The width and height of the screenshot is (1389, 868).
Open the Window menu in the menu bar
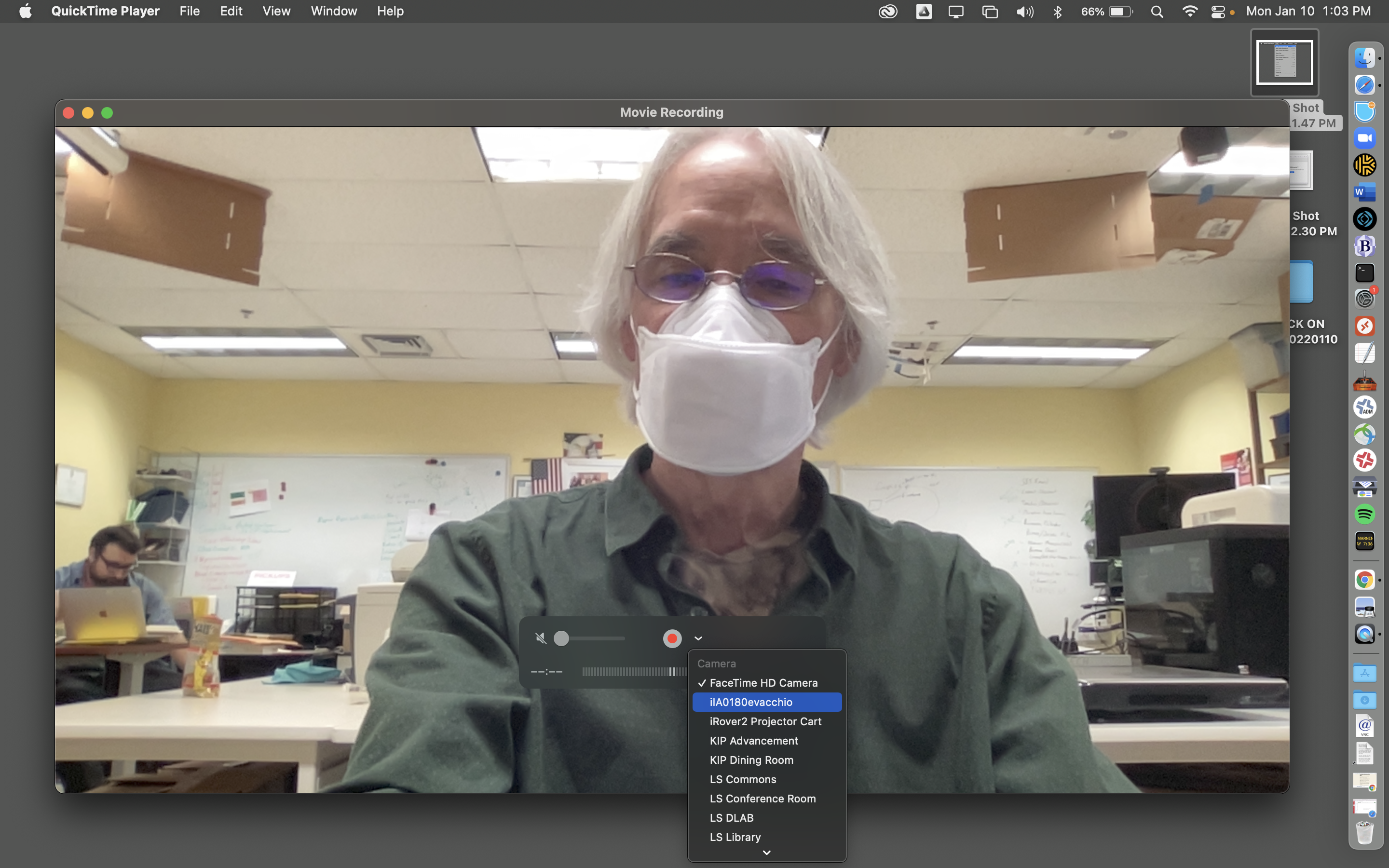pos(333,12)
